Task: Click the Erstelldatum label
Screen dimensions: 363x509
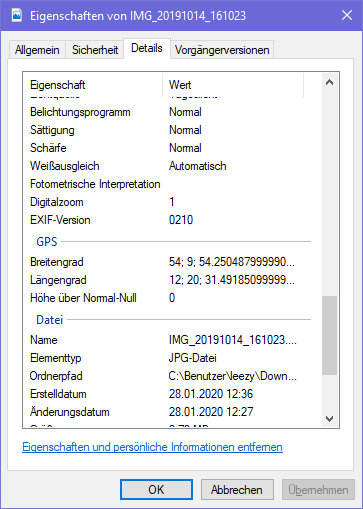Action: (58, 394)
